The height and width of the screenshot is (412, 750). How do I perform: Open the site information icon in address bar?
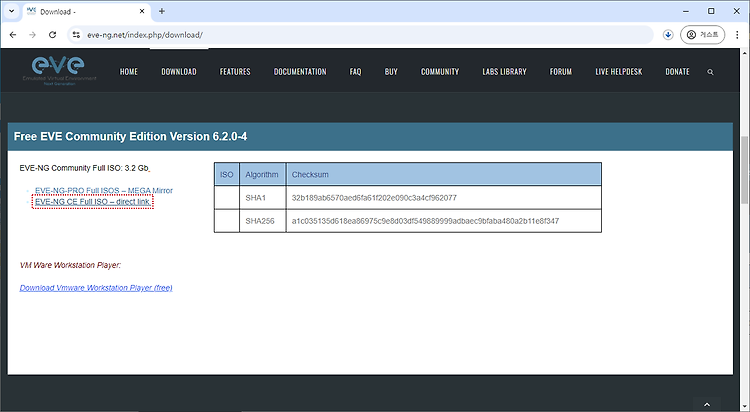tap(76, 35)
